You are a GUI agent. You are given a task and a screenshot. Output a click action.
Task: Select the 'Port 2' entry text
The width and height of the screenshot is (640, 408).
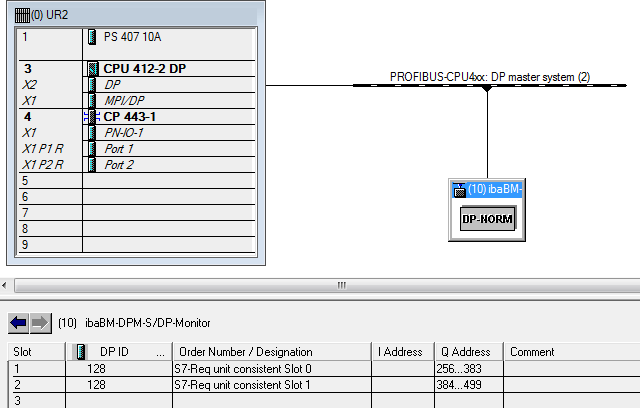pos(119,164)
